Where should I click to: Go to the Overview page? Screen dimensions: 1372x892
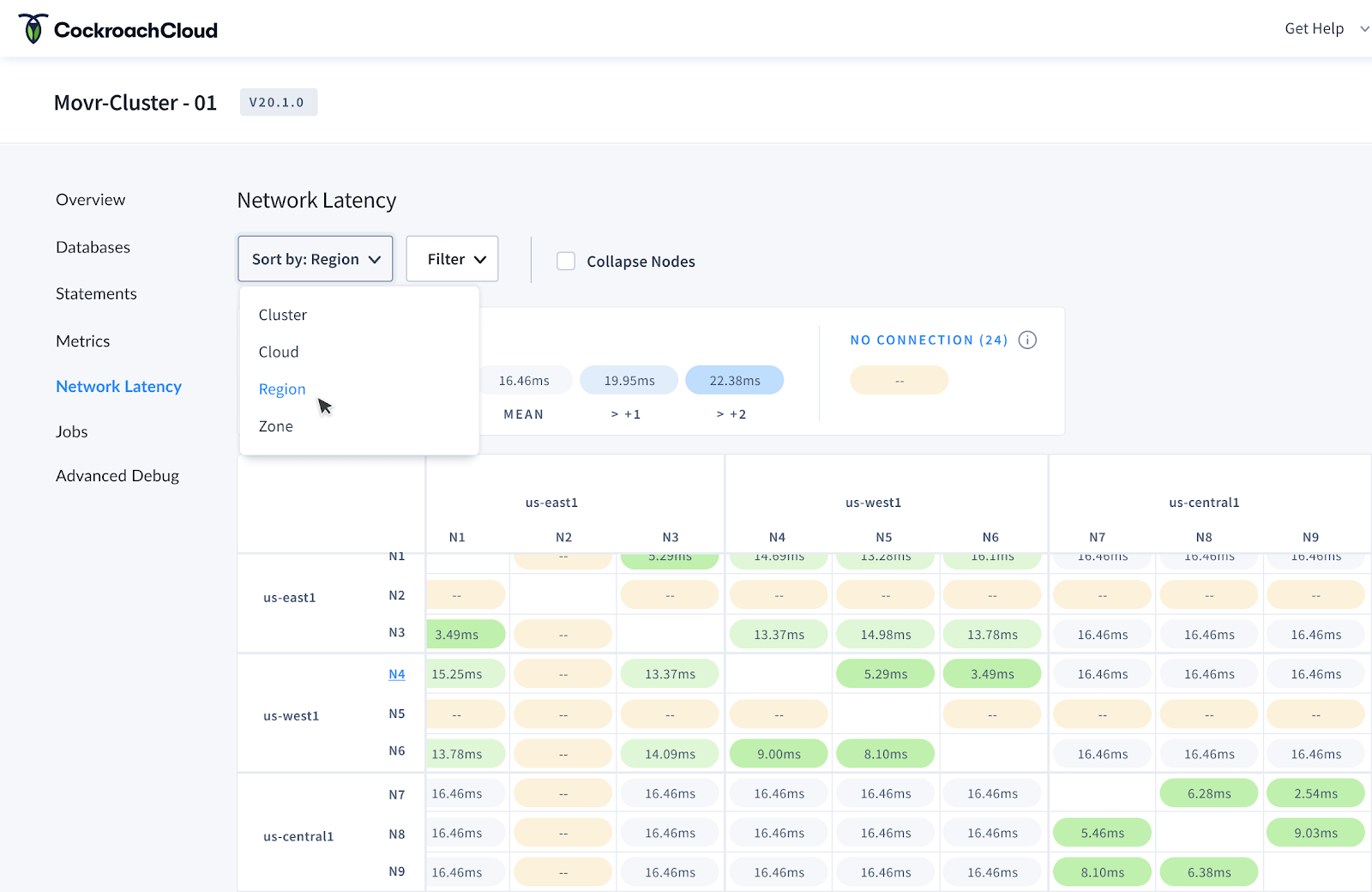[91, 200]
